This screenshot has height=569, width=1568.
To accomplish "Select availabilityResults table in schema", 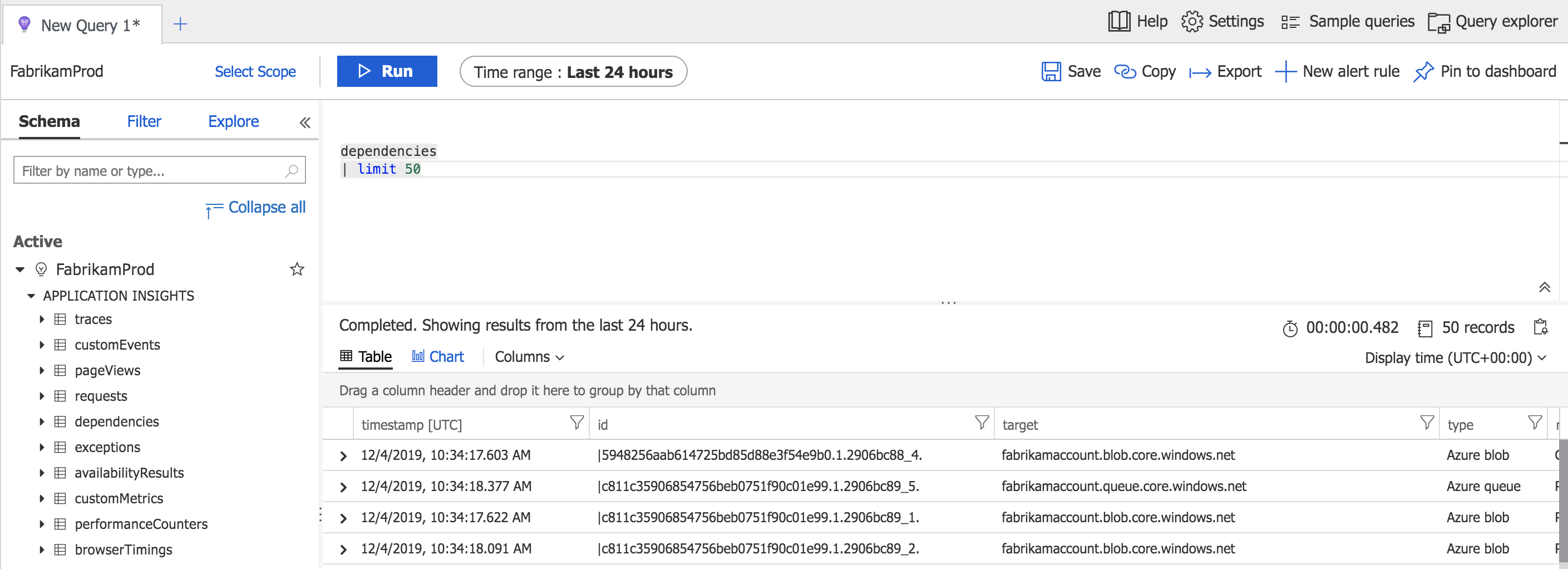I will click(x=129, y=473).
